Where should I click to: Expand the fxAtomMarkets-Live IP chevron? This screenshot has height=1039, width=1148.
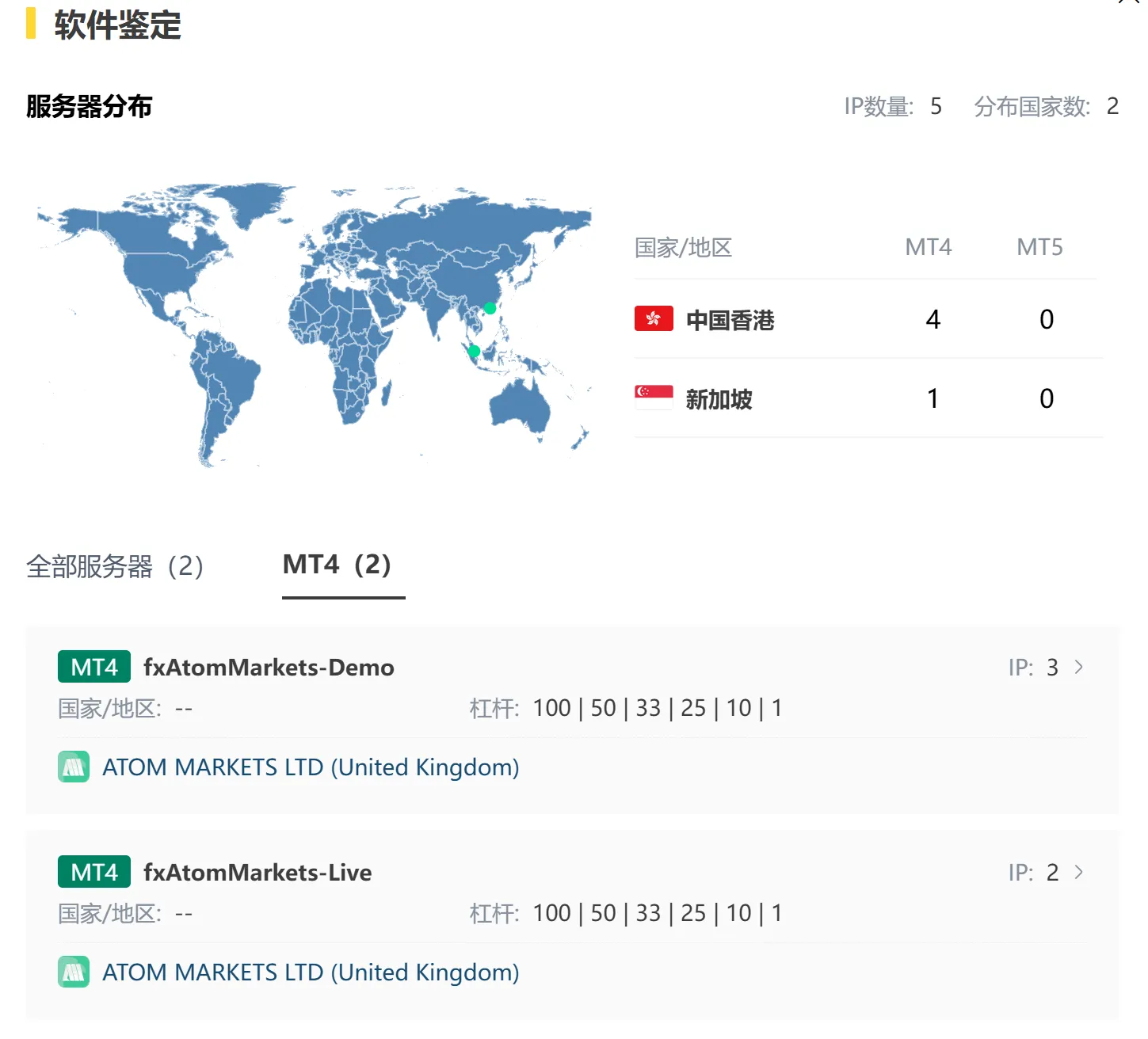click(1078, 872)
